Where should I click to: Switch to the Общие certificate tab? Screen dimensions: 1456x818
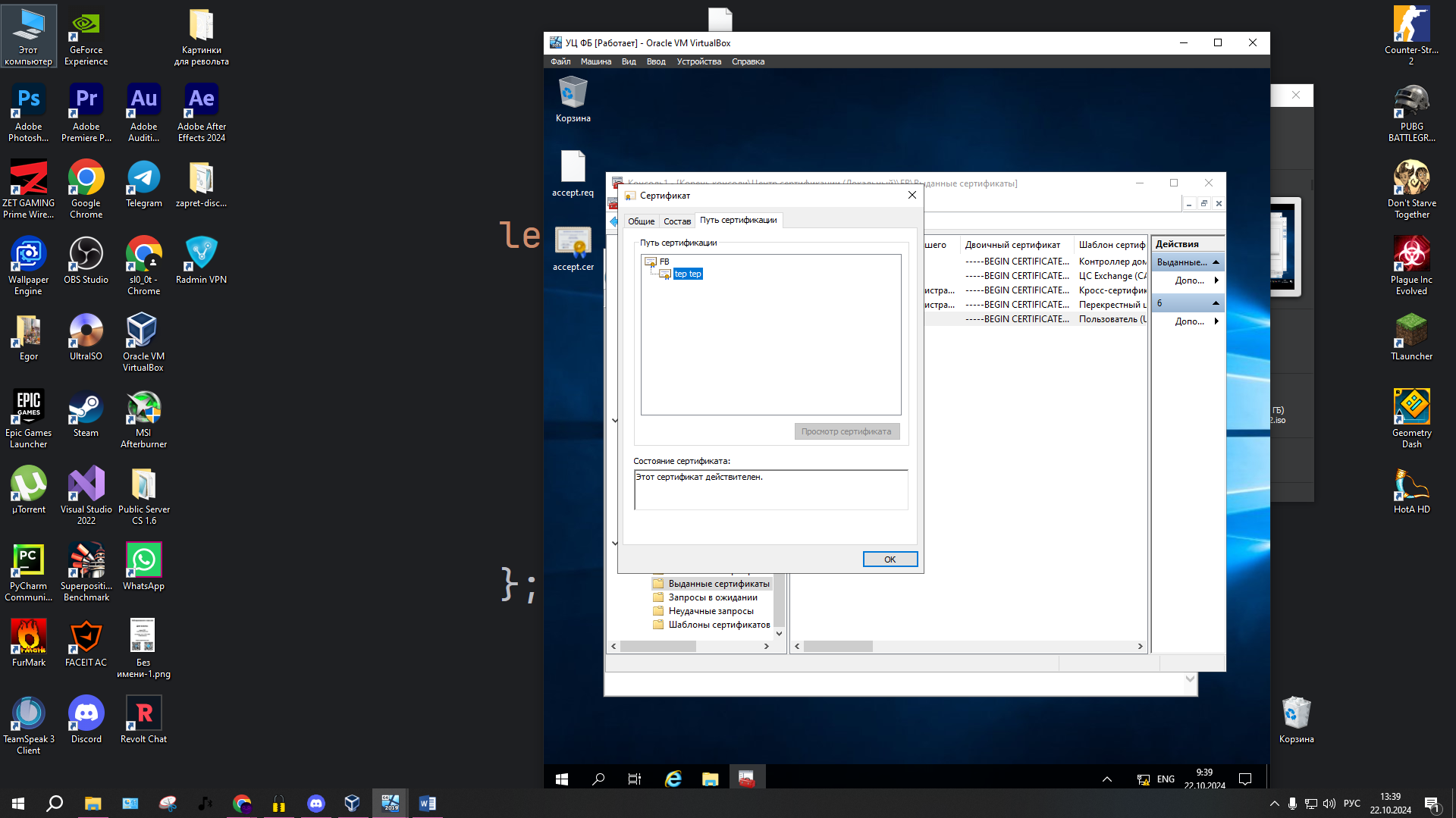tap(641, 221)
